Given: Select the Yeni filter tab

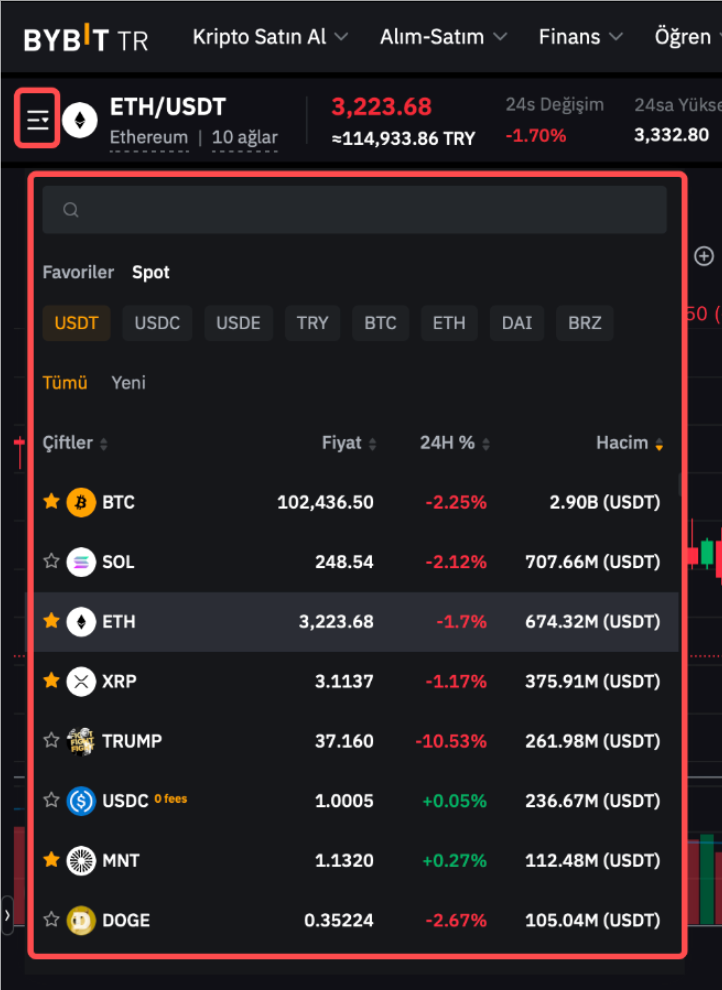Looking at the screenshot, I should pos(128,382).
